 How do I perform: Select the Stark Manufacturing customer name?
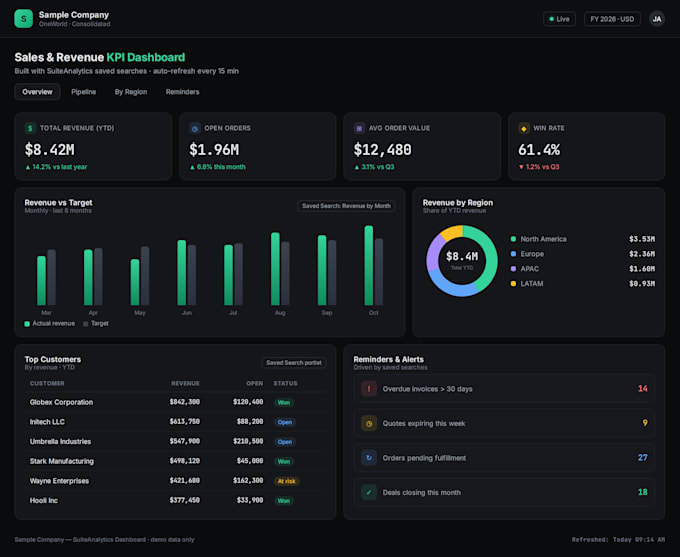pos(62,461)
